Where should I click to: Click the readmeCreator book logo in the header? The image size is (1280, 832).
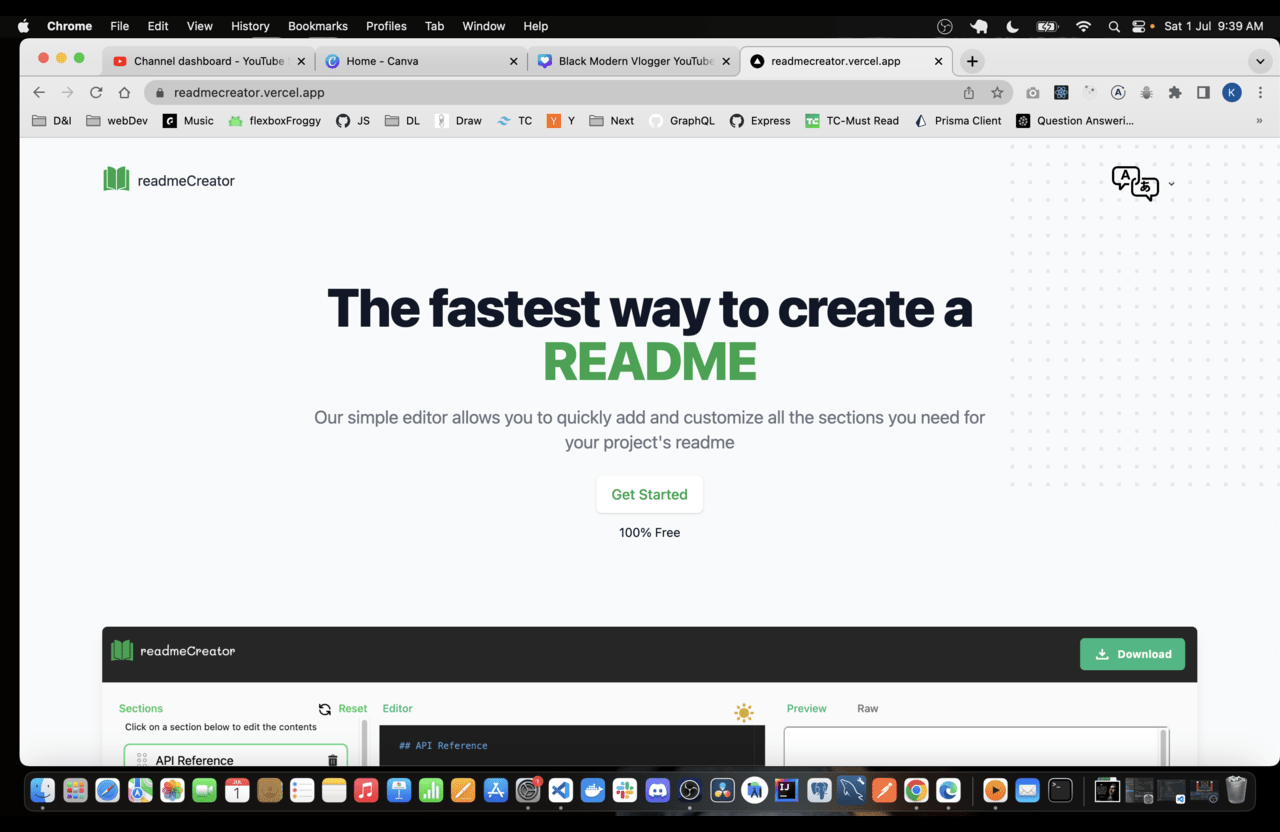[116, 180]
